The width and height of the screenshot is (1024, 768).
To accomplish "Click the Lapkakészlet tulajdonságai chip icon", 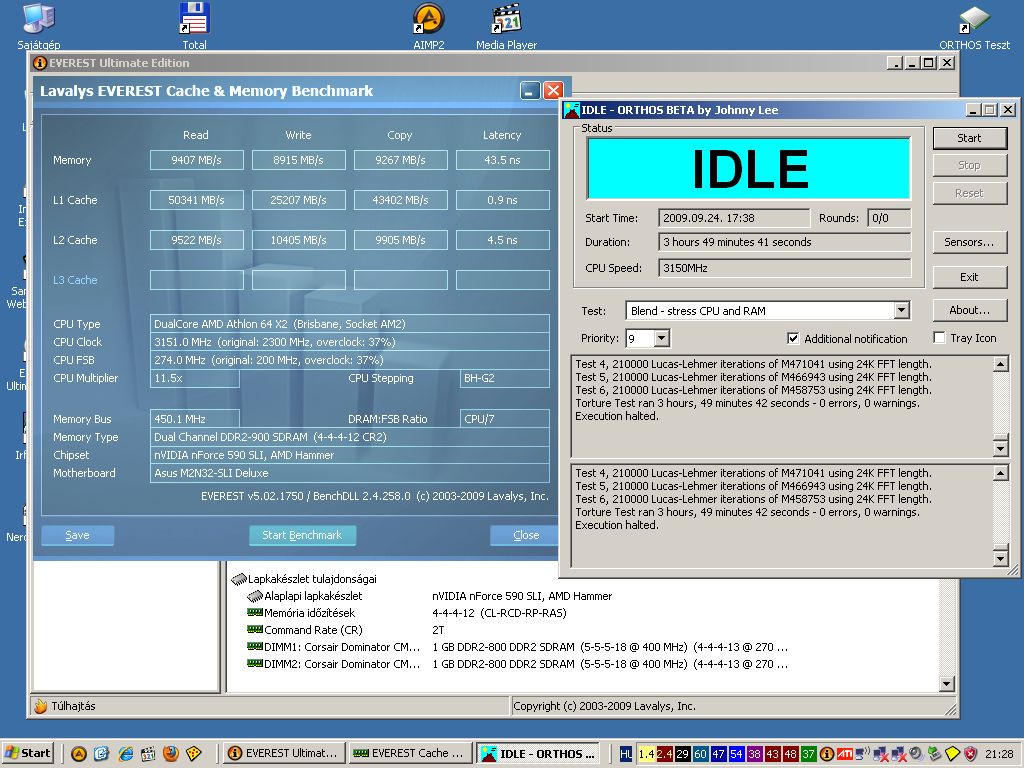I will (239, 579).
